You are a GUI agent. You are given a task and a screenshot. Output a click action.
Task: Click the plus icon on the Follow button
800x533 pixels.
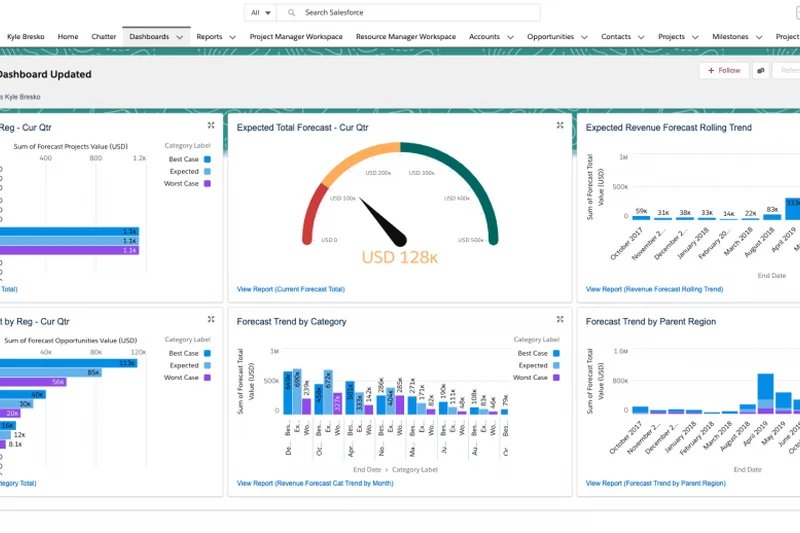pyautogui.click(x=711, y=71)
